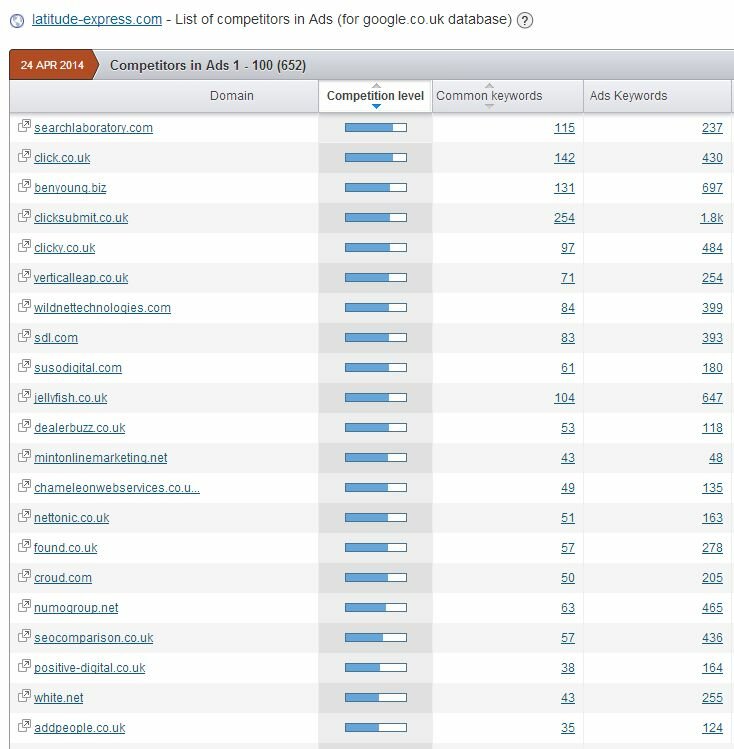734x749 pixels.
Task: Open external link icon for jellyfish.co.uk
Action: pos(24,396)
